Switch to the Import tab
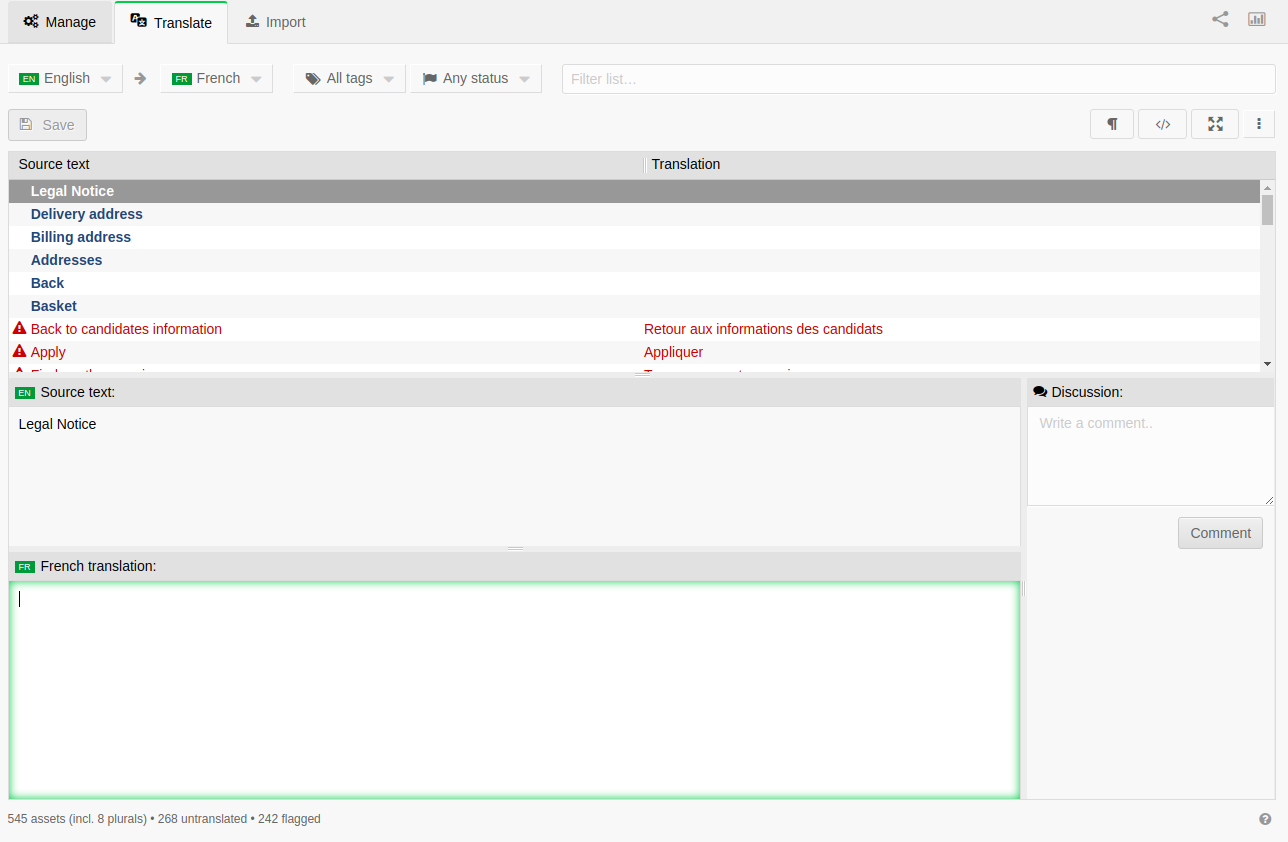Image resolution: width=1288 pixels, height=842 pixels. click(276, 22)
